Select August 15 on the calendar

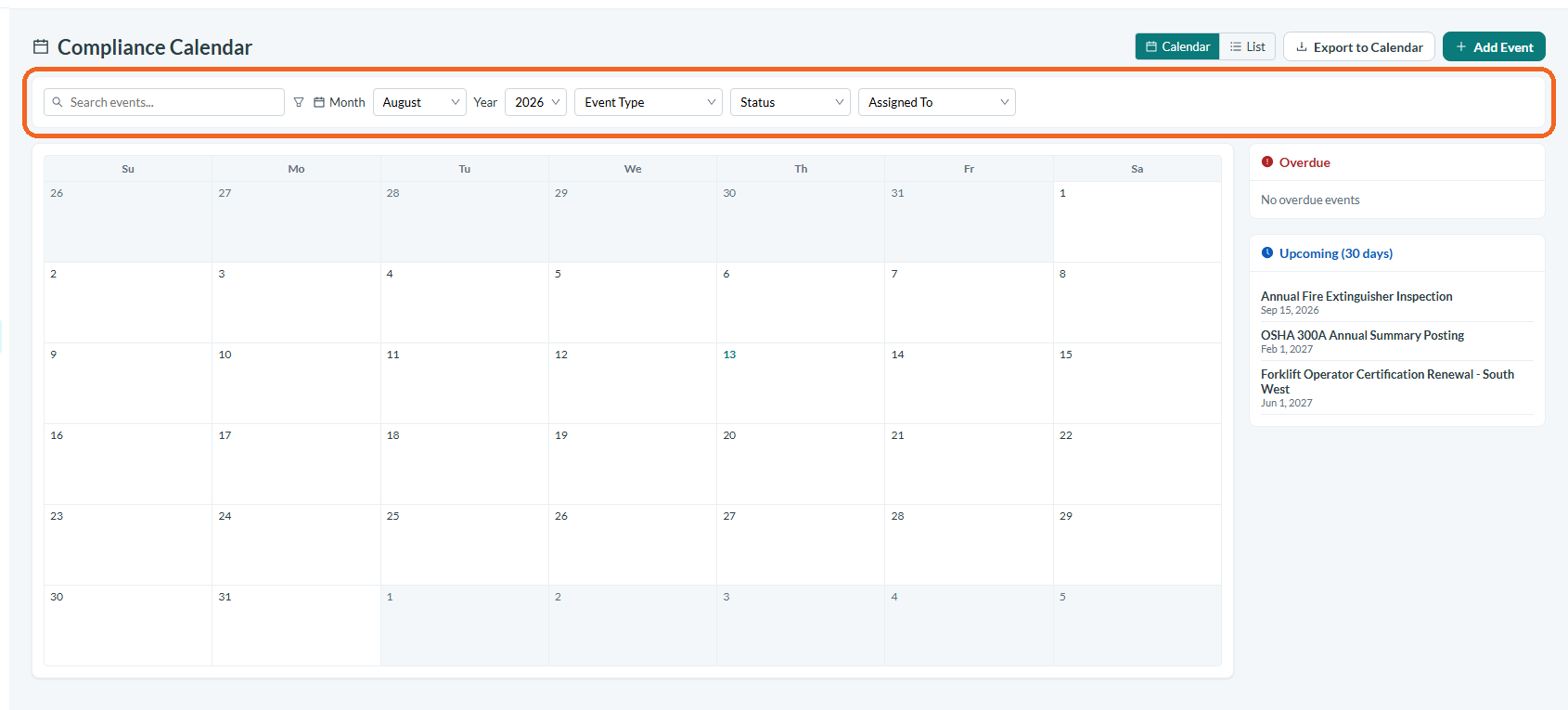click(x=1137, y=383)
